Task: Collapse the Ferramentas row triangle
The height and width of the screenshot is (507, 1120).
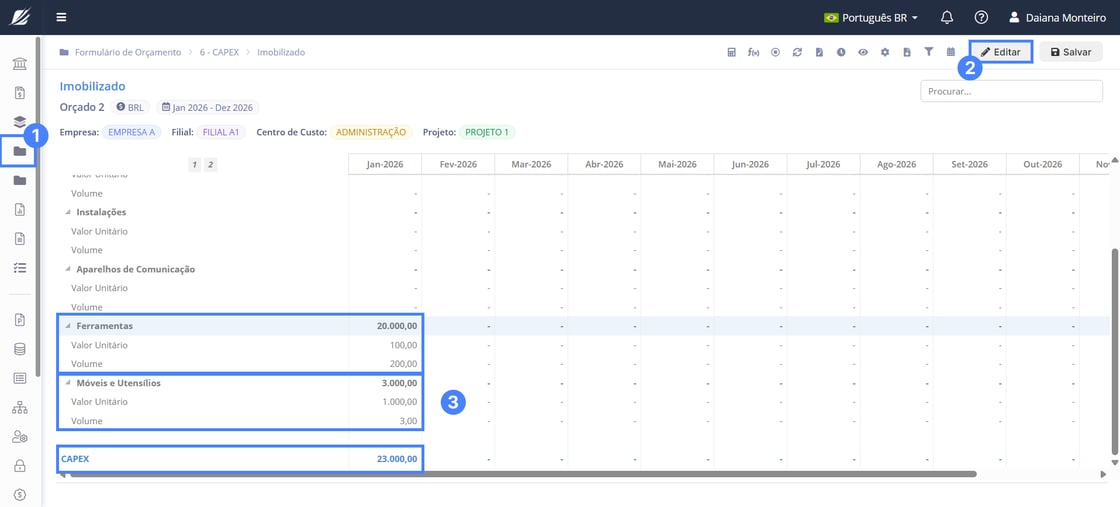Action: tap(68, 326)
